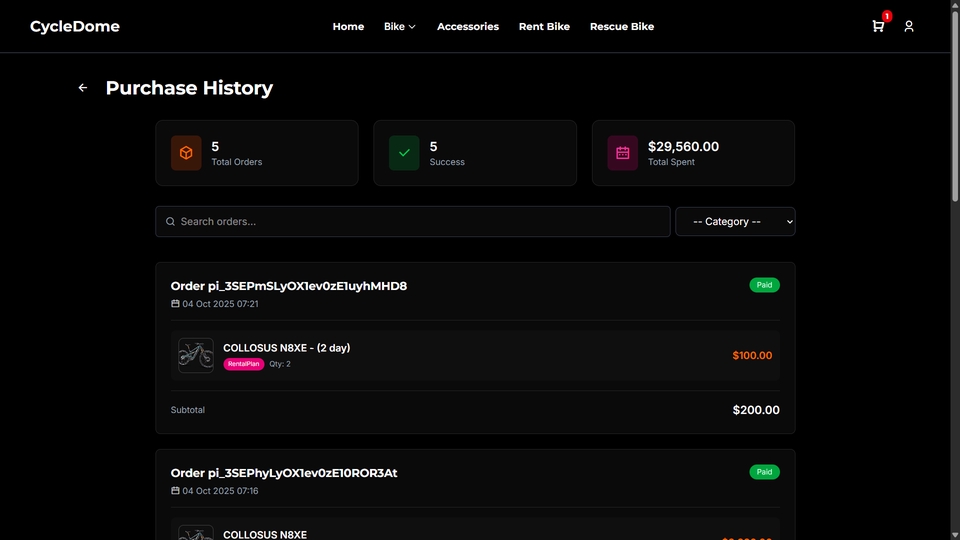Click the Paid badge on first order

click(764, 285)
